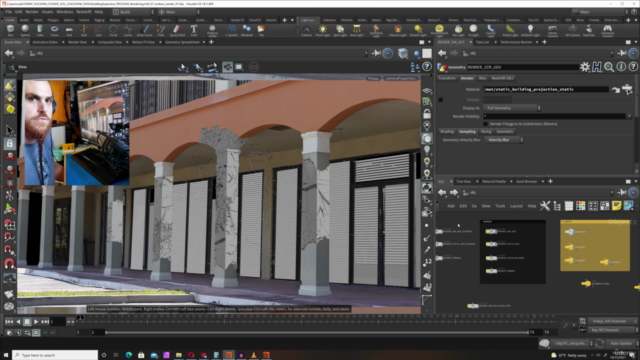Toggle network list mode icon

(569, 206)
